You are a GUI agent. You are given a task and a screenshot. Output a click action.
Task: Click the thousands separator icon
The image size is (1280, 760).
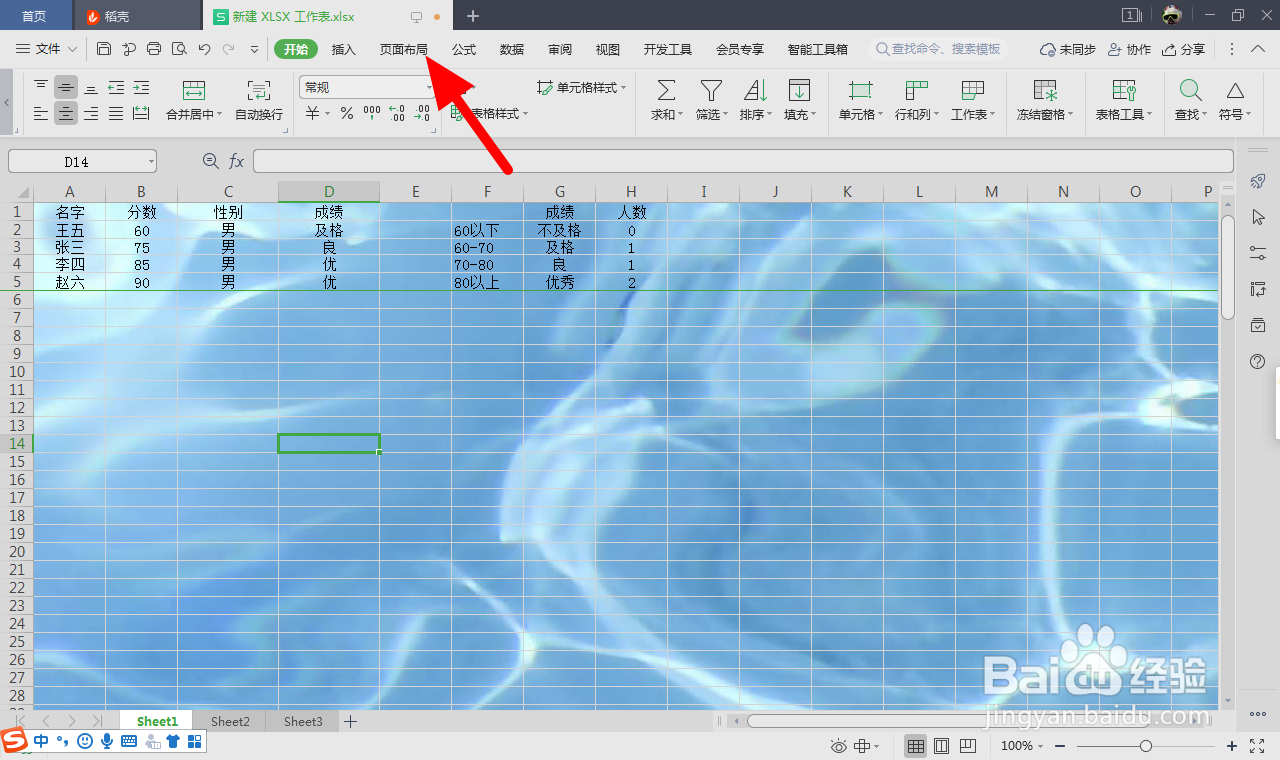372,113
